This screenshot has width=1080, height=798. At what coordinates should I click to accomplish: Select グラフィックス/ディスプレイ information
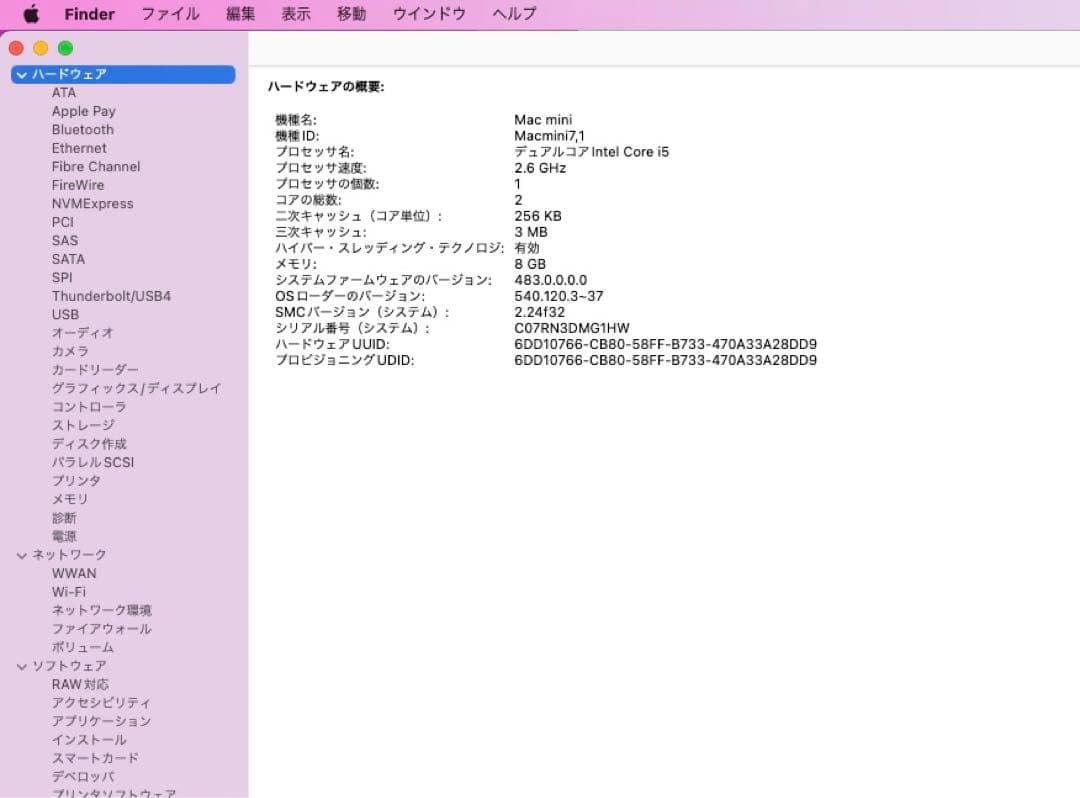(135, 388)
